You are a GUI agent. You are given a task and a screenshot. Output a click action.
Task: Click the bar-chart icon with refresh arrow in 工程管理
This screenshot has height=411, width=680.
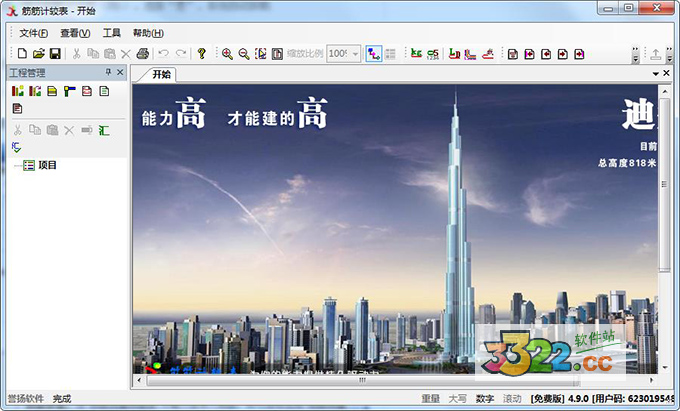coord(35,91)
